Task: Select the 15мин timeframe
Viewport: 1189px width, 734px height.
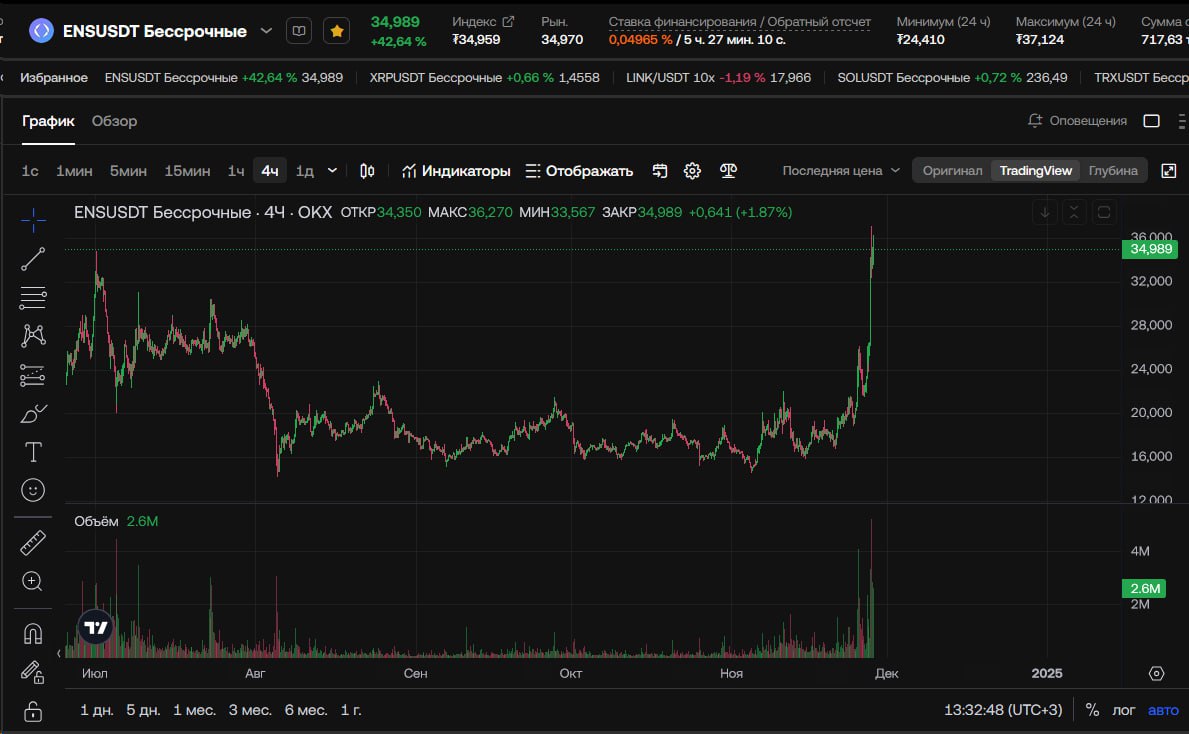Action: coord(187,171)
